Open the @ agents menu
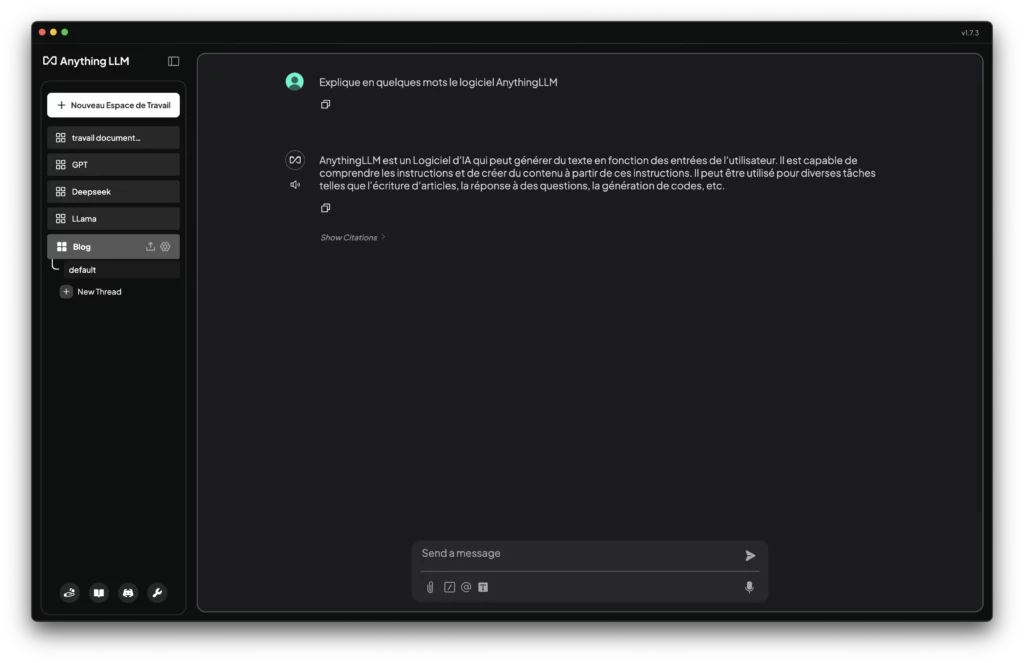This screenshot has height=663, width=1024. click(x=466, y=587)
